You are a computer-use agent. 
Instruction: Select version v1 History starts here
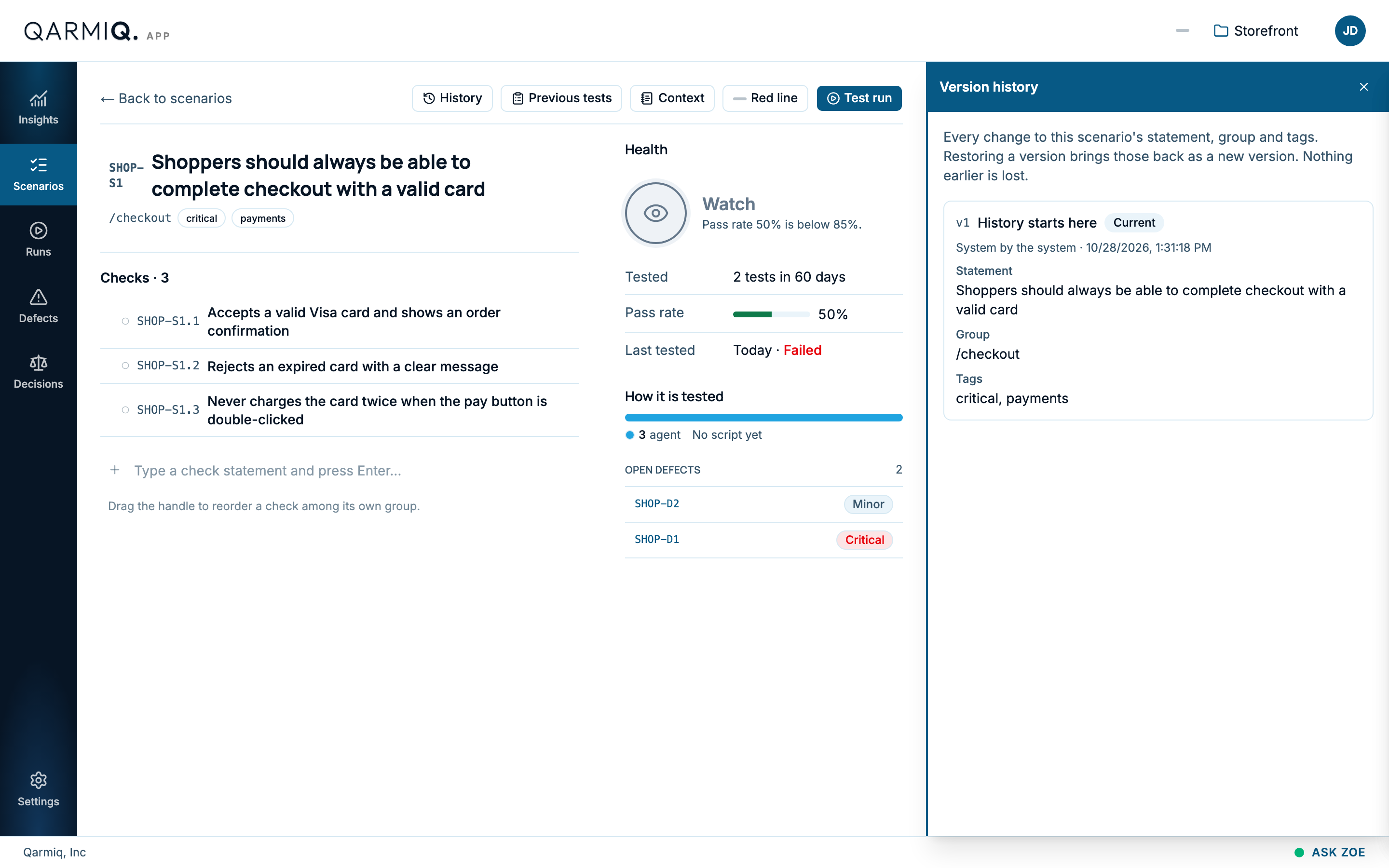click(1158, 310)
